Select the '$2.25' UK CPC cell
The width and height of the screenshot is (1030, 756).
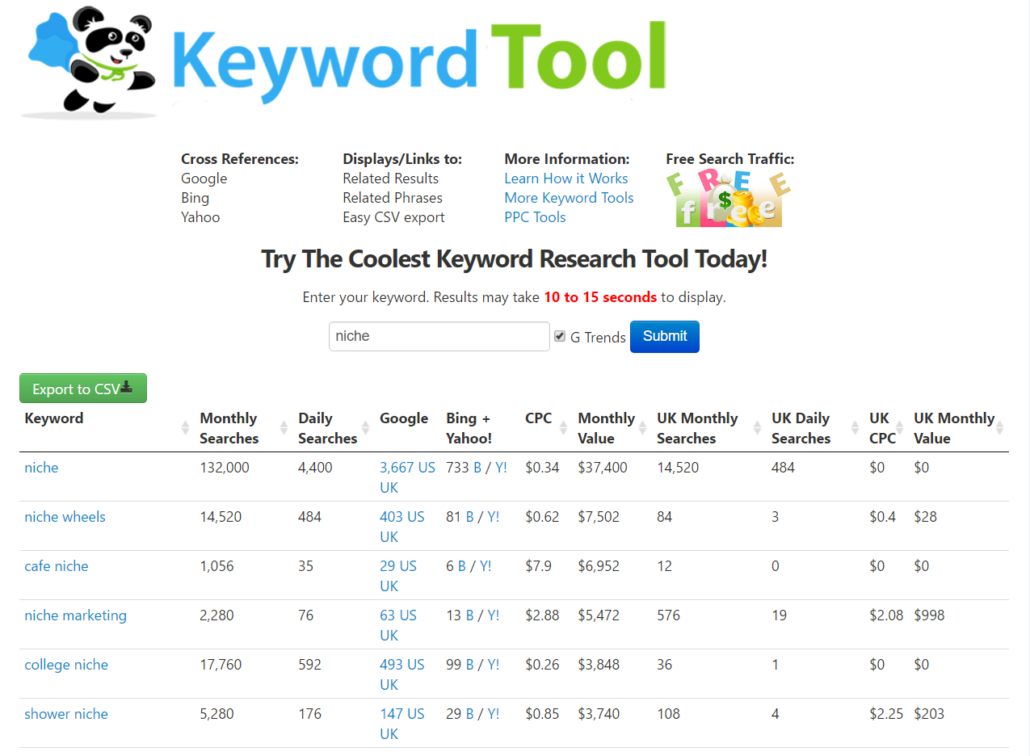tap(886, 714)
